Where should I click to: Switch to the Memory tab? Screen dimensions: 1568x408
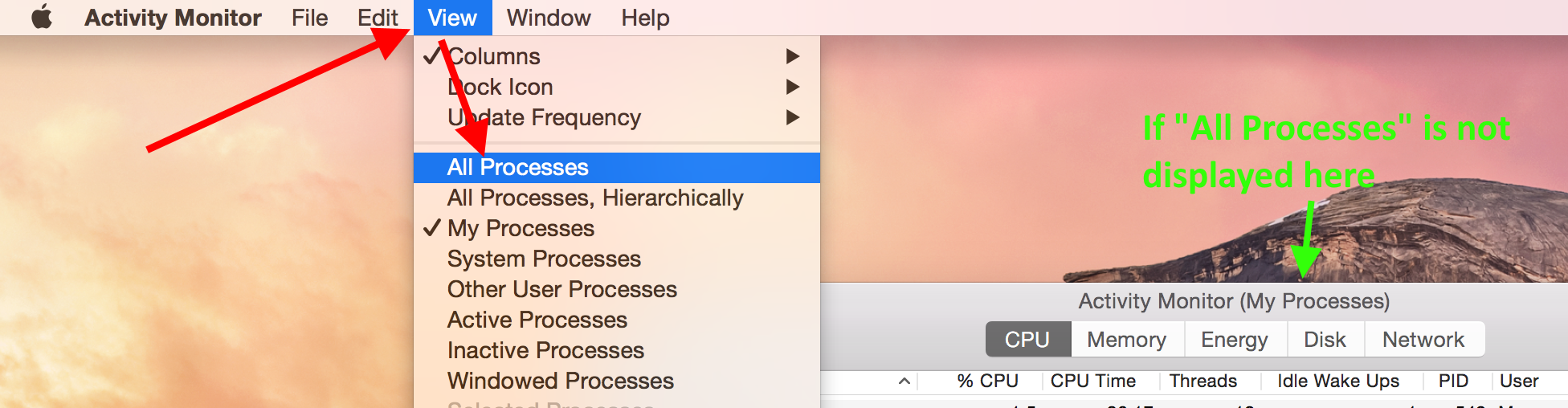pyautogui.click(x=1126, y=340)
